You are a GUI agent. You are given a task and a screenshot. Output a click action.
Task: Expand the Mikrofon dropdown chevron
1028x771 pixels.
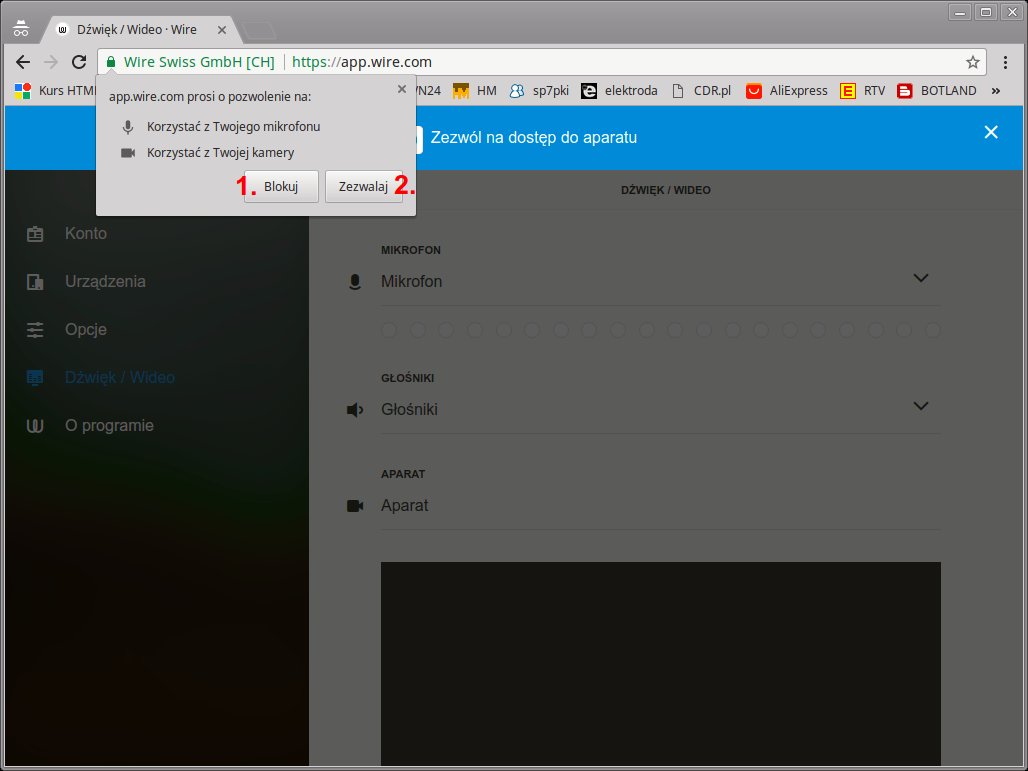921,278
